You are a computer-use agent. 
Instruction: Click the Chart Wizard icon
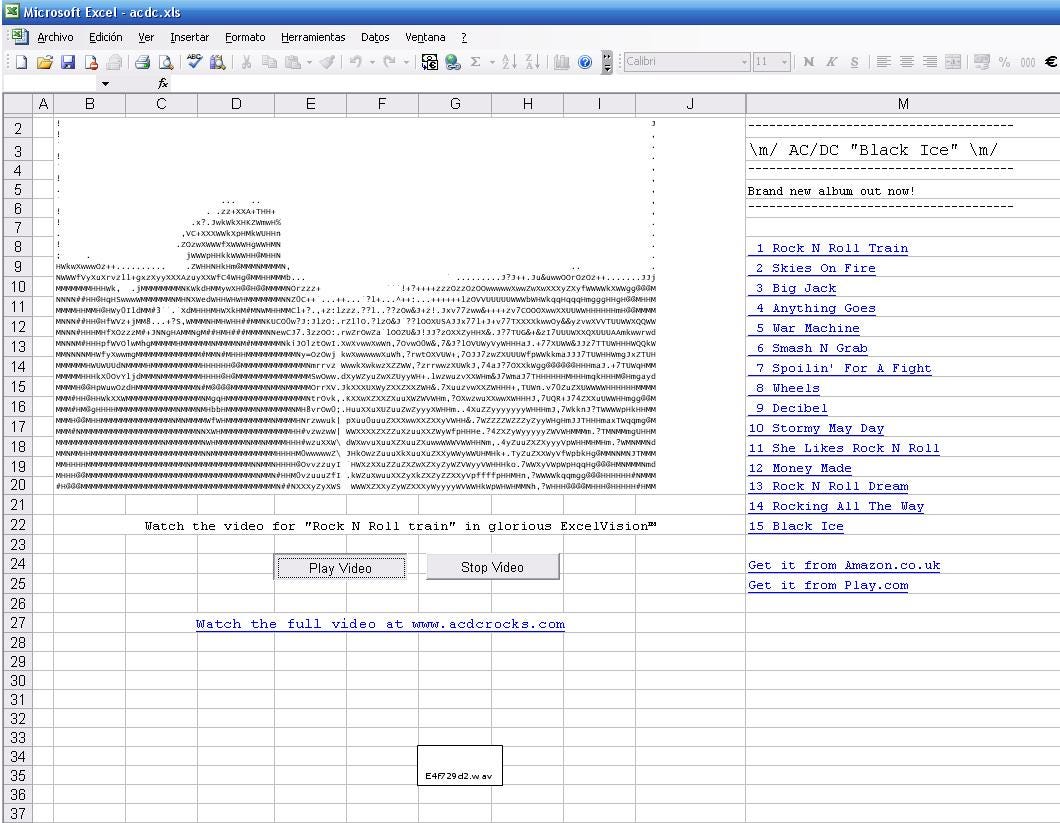click(561, 62)
